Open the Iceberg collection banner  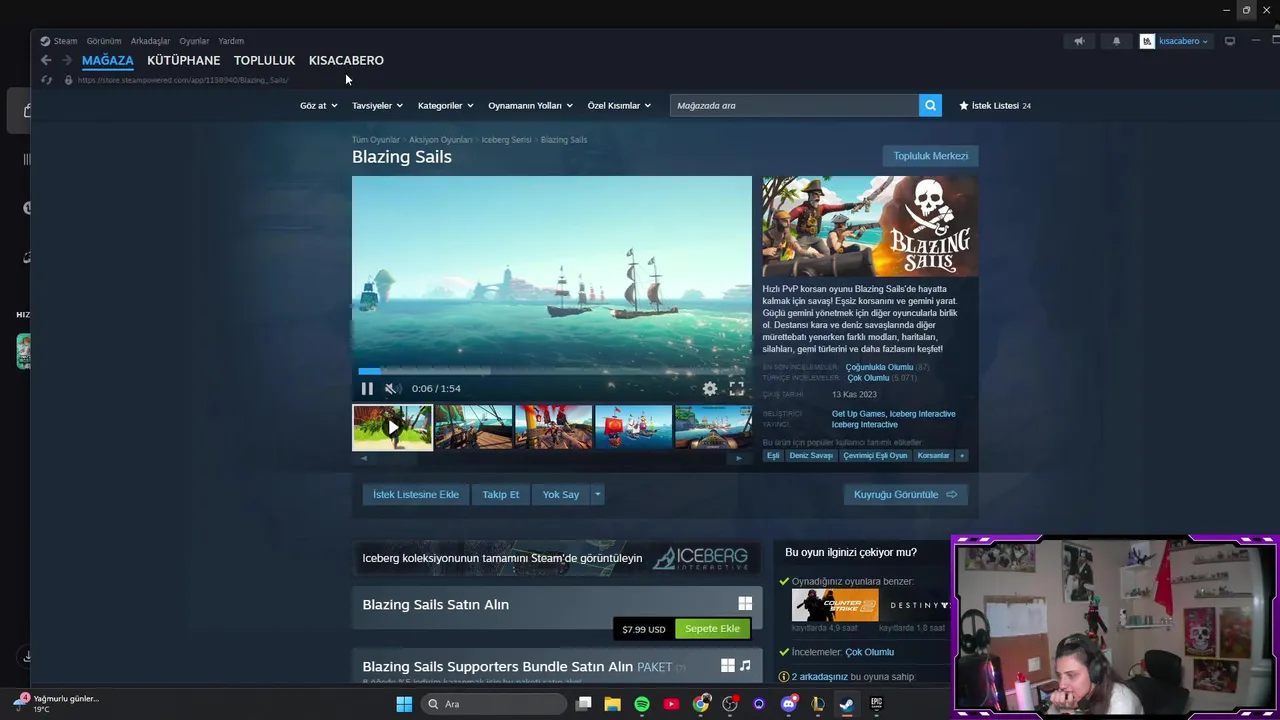[556, 558]
